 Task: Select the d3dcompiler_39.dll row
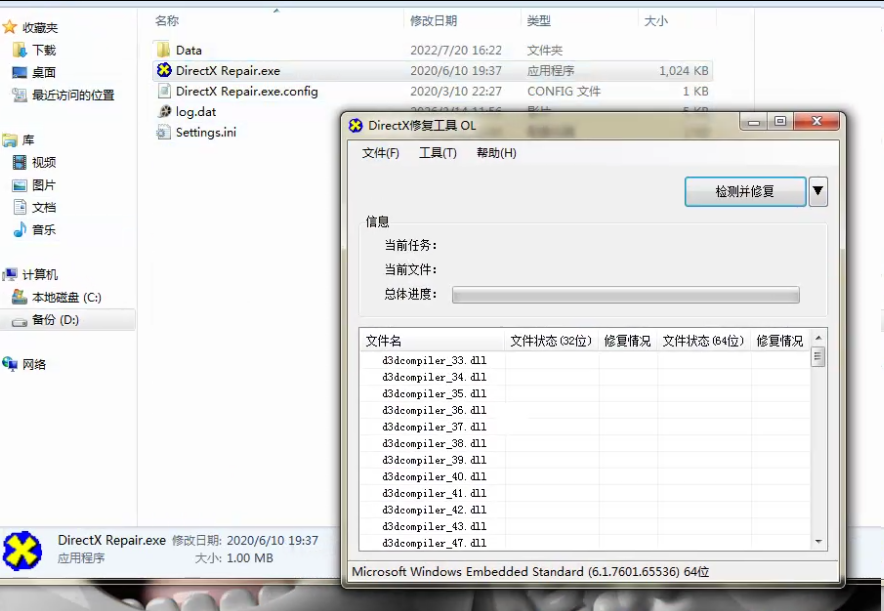click(x=585, y=460)
